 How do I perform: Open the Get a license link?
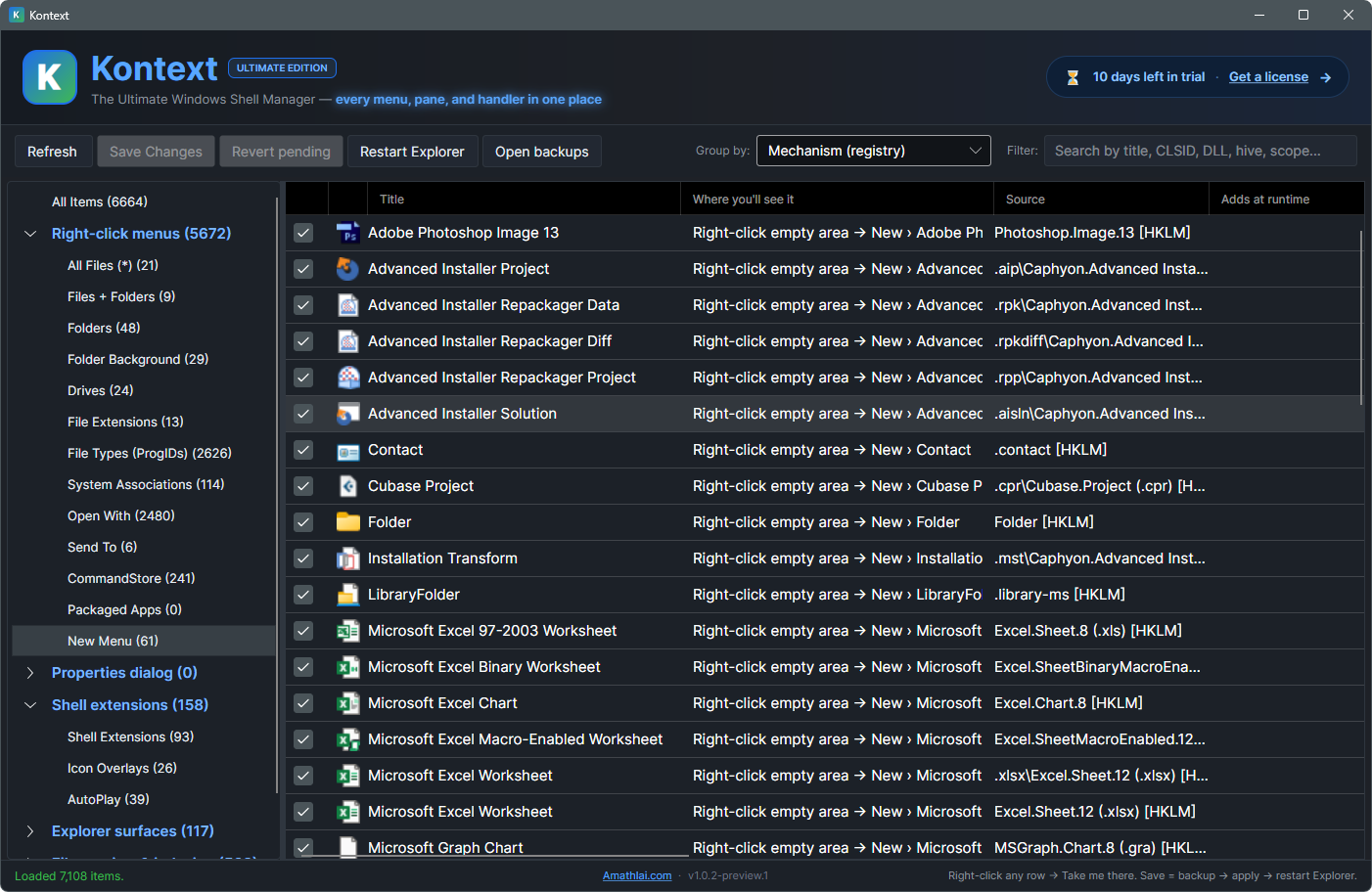pyautogui.click(x=1268, y=77)
